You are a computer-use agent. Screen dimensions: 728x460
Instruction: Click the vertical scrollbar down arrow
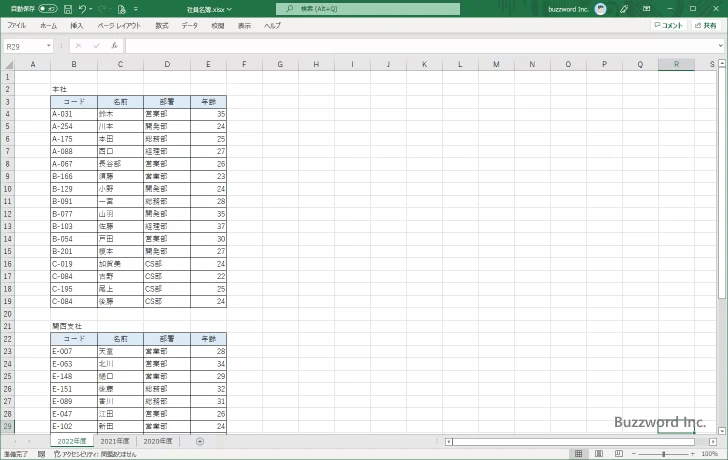pyautogui.click(x=722, y=431)
